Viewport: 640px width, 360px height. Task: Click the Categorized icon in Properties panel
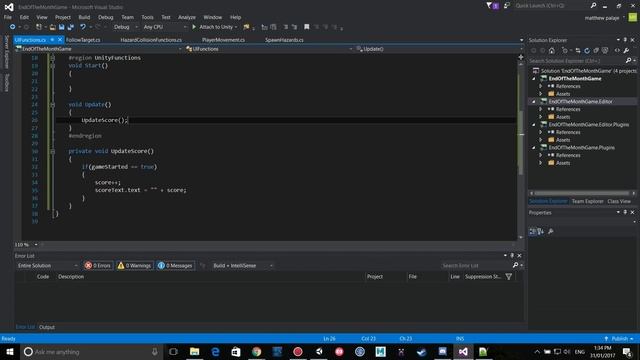[x=533, y=231]
